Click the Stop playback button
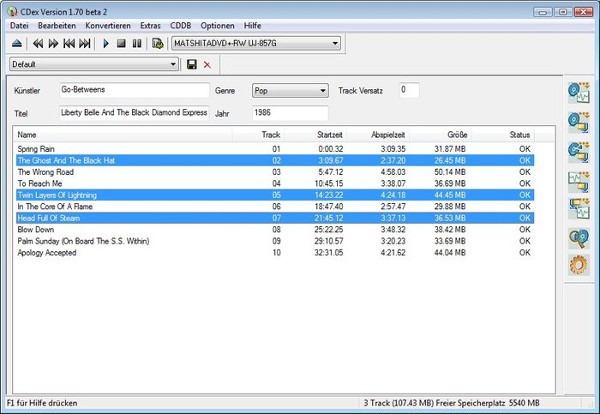The image size is (600, 414). [121, 44]
